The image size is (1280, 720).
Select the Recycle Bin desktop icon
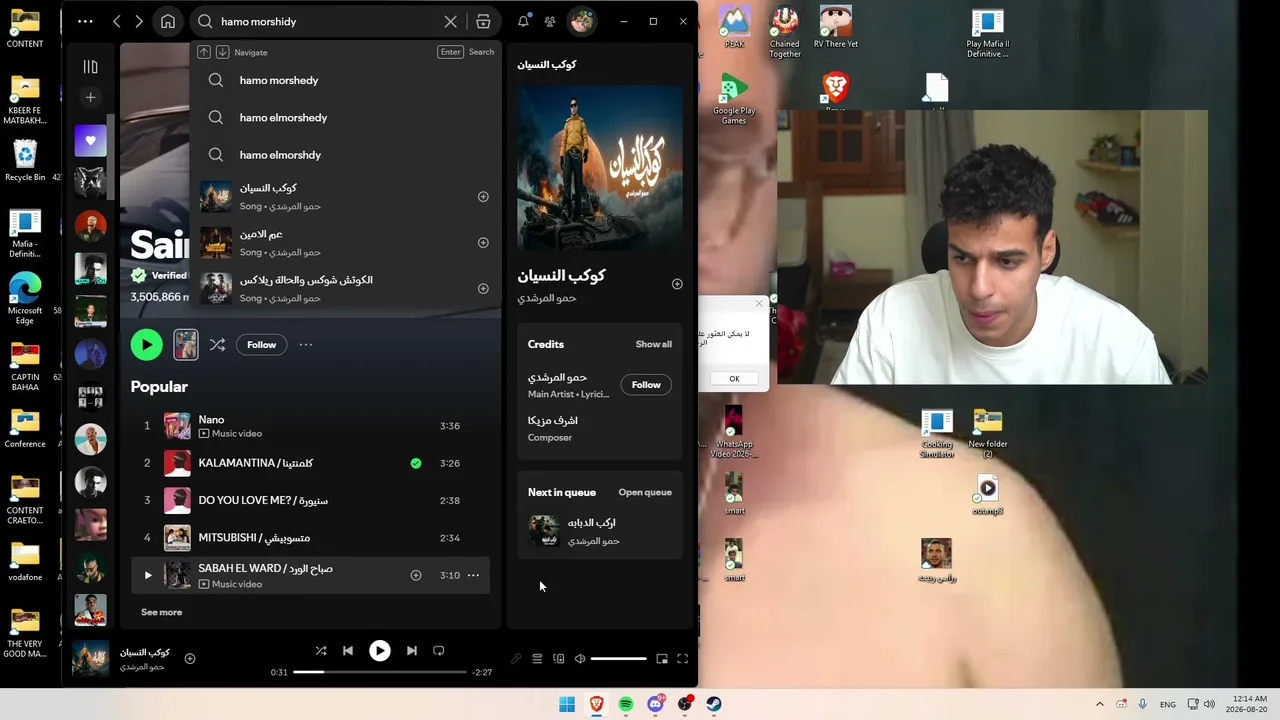click(x=25, y=160)
